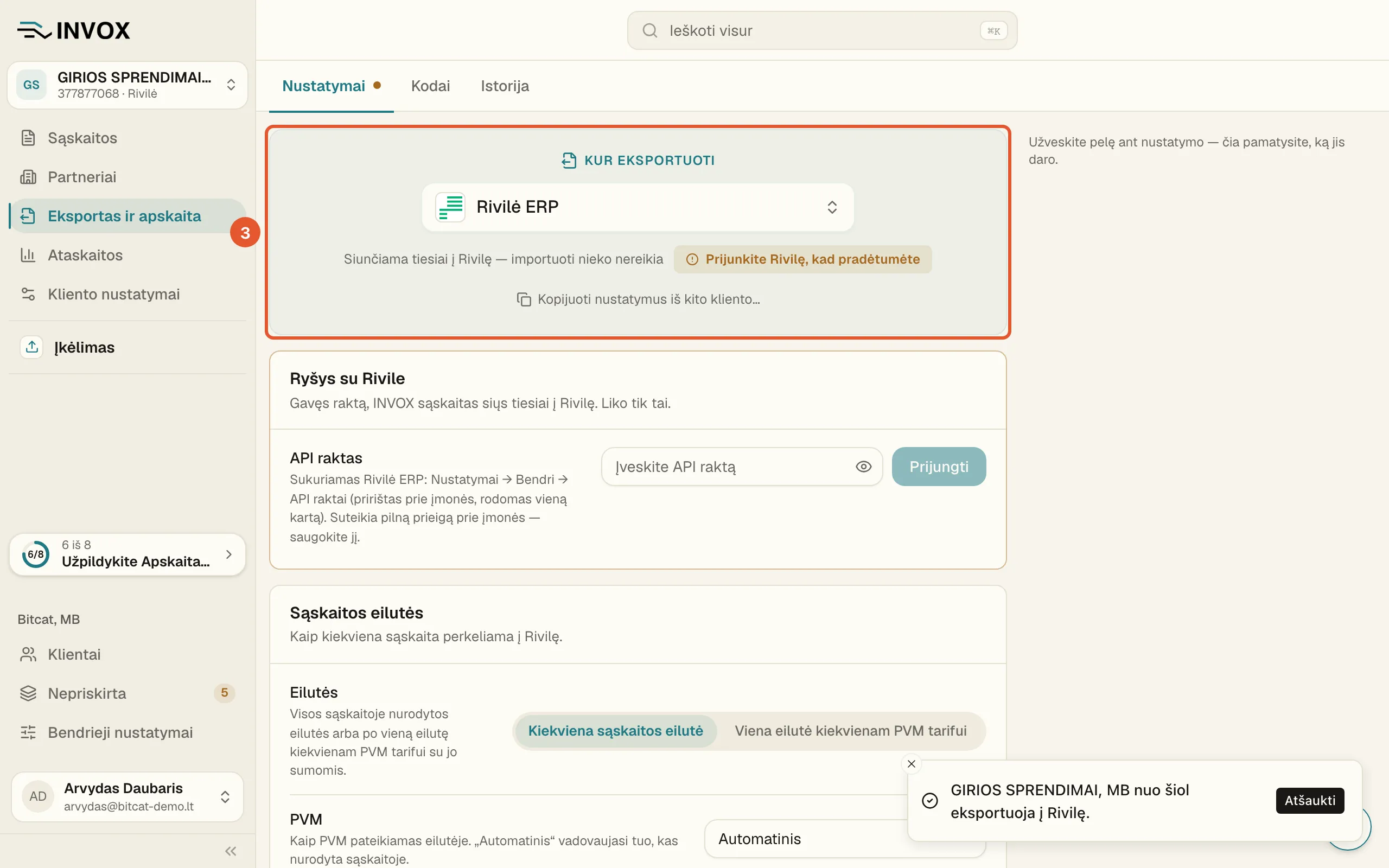Image resolution: width=1389 pixels, height=868 pixels.
Task: Click the AD user avatar
Action: click(x=38, y=796)
